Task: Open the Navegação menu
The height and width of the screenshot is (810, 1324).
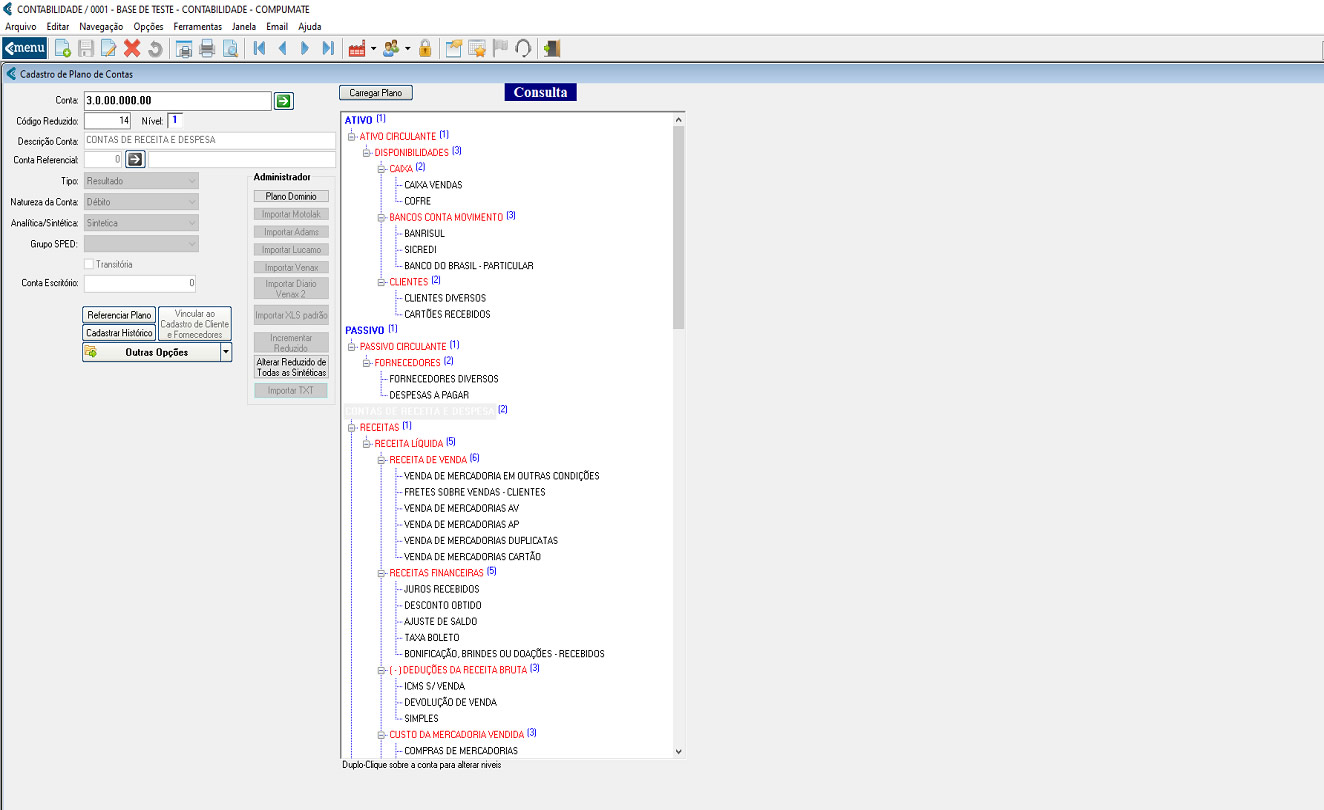Action: tap(101, 26)
